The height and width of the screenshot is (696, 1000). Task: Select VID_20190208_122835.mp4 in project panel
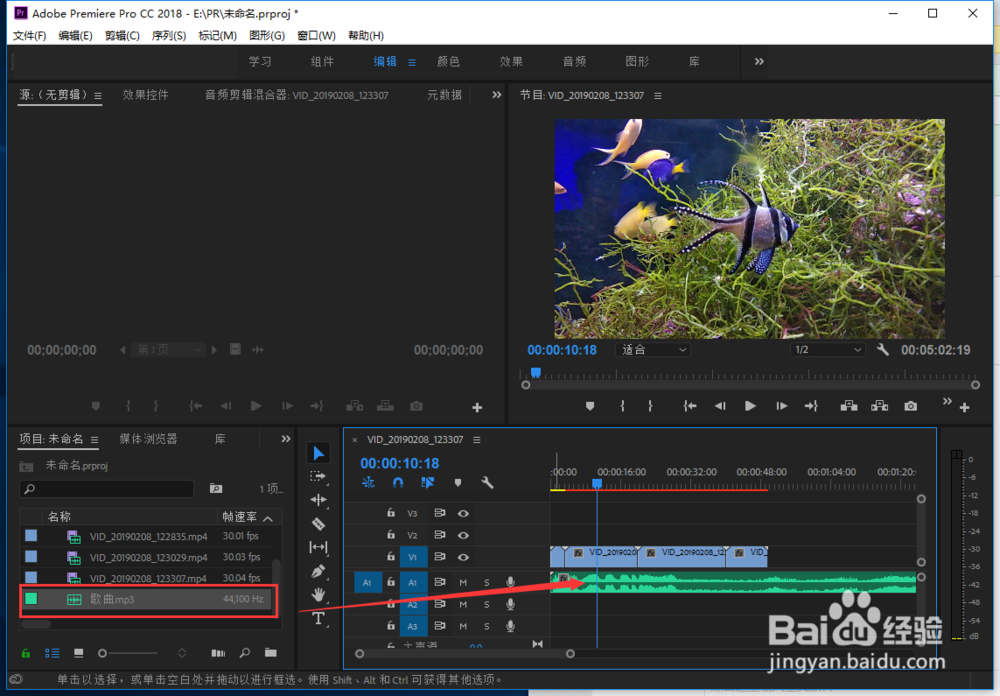148,536
